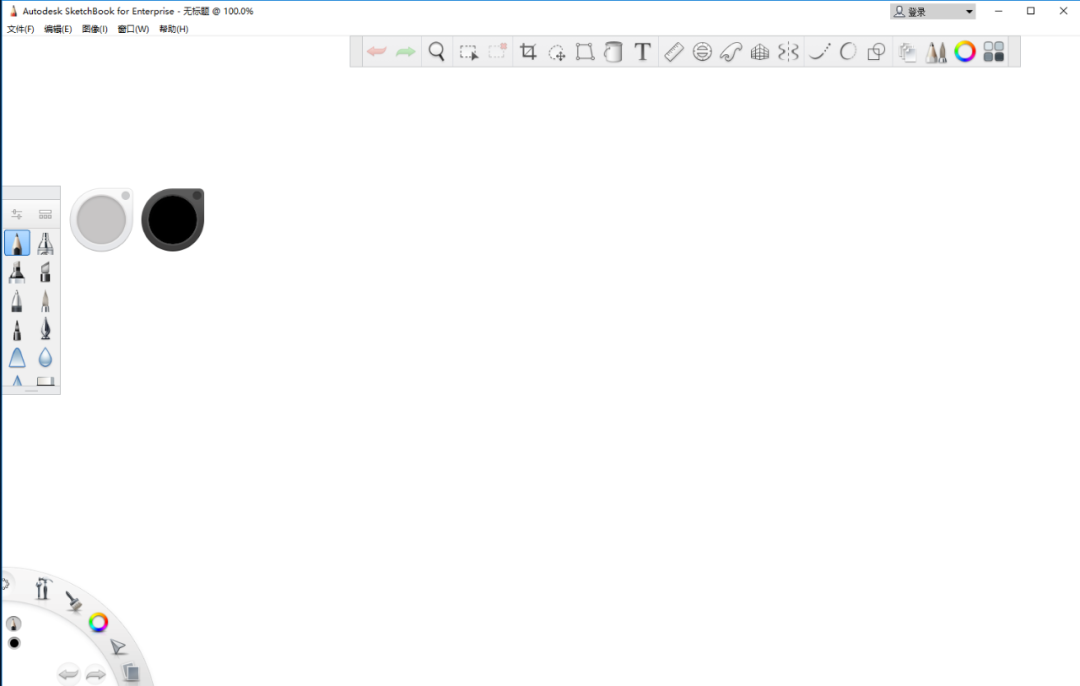Select the Chisel tip marker brush
The image size is (1080, 686).
45,272
